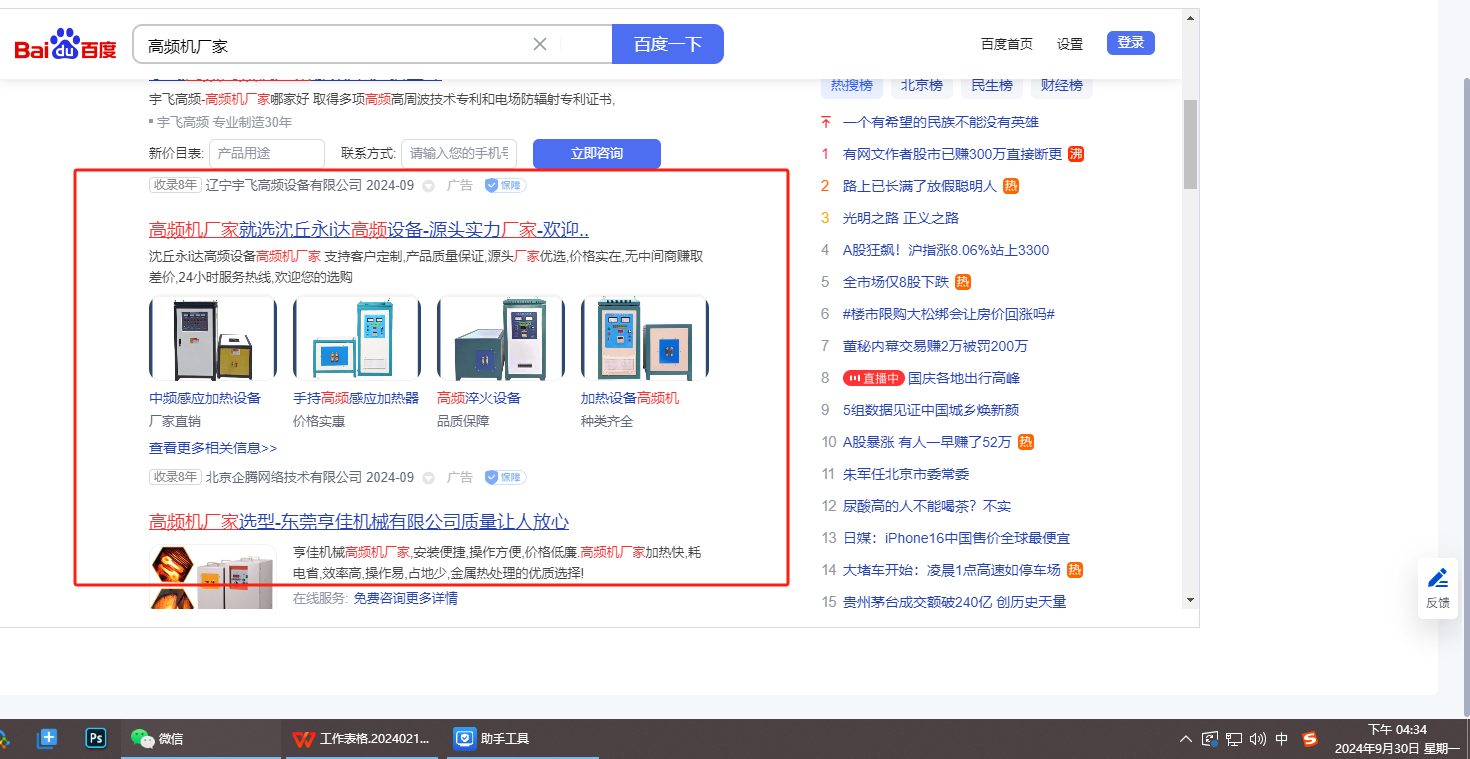The width and height of the screenshot is (1470, 759).
Task: Open the volume speaker tray icon
Action: coord(1258,740)
